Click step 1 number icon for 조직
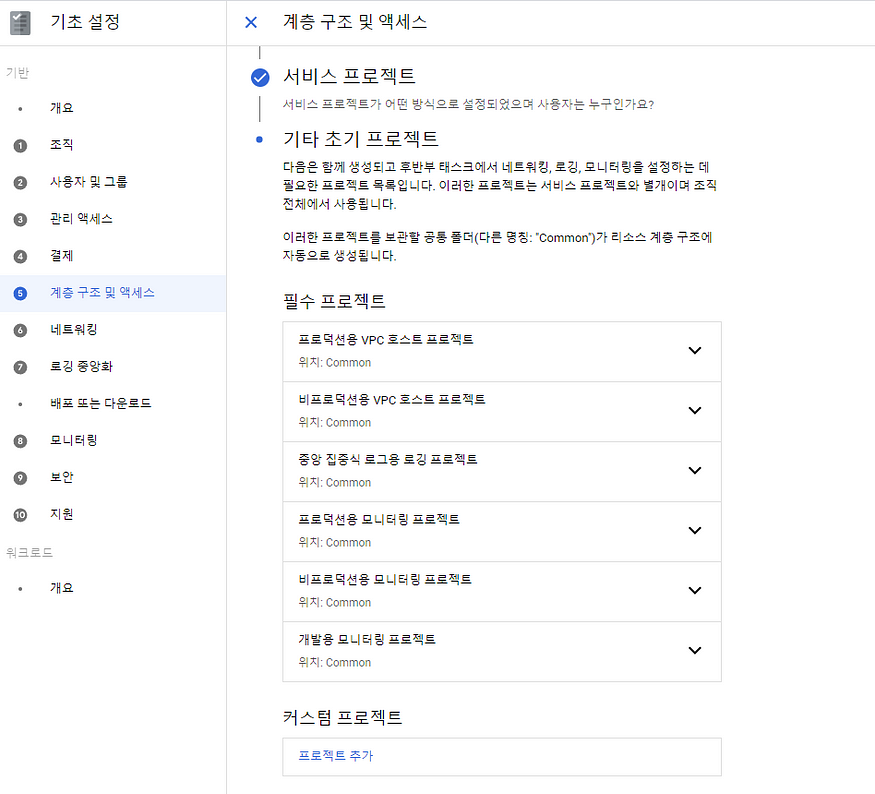This screenshot has width=875, height=794. pos(20,146)
